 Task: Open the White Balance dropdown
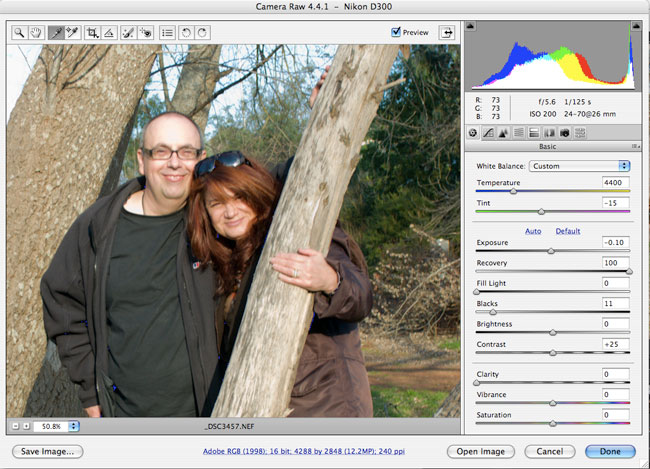click(x=580, y=166)
